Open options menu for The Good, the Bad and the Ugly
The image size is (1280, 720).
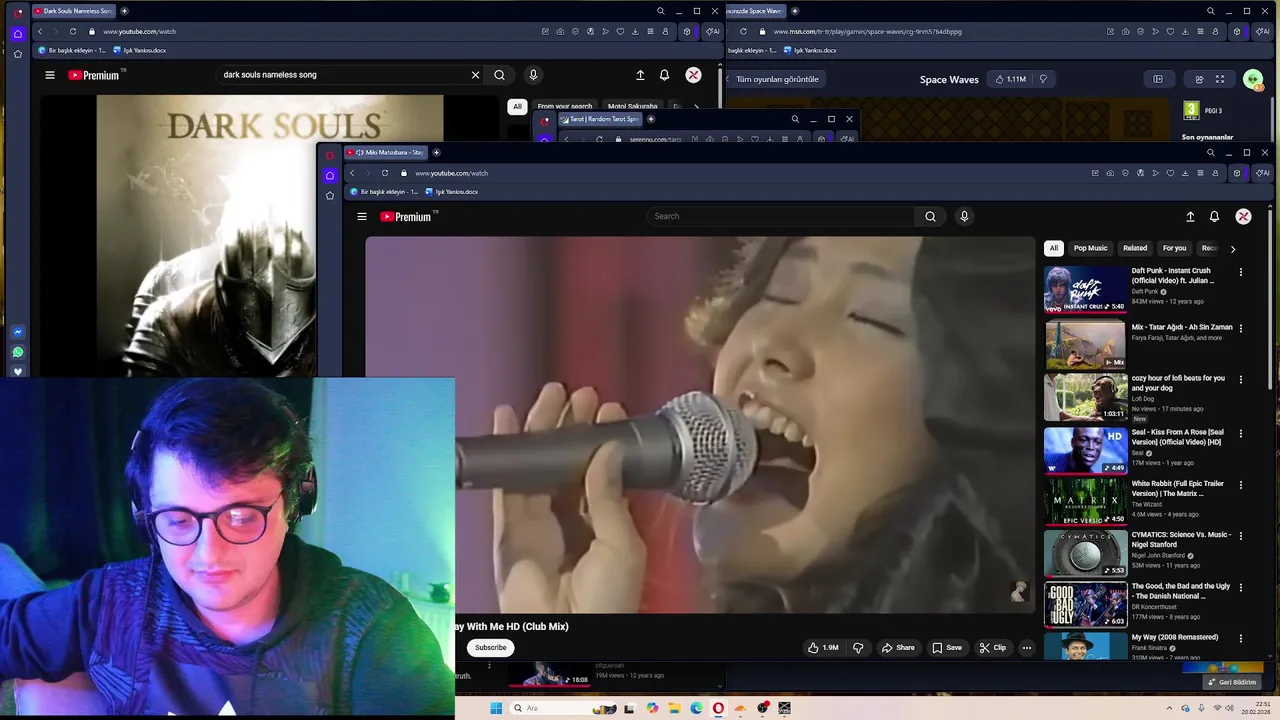(1241, 588)
